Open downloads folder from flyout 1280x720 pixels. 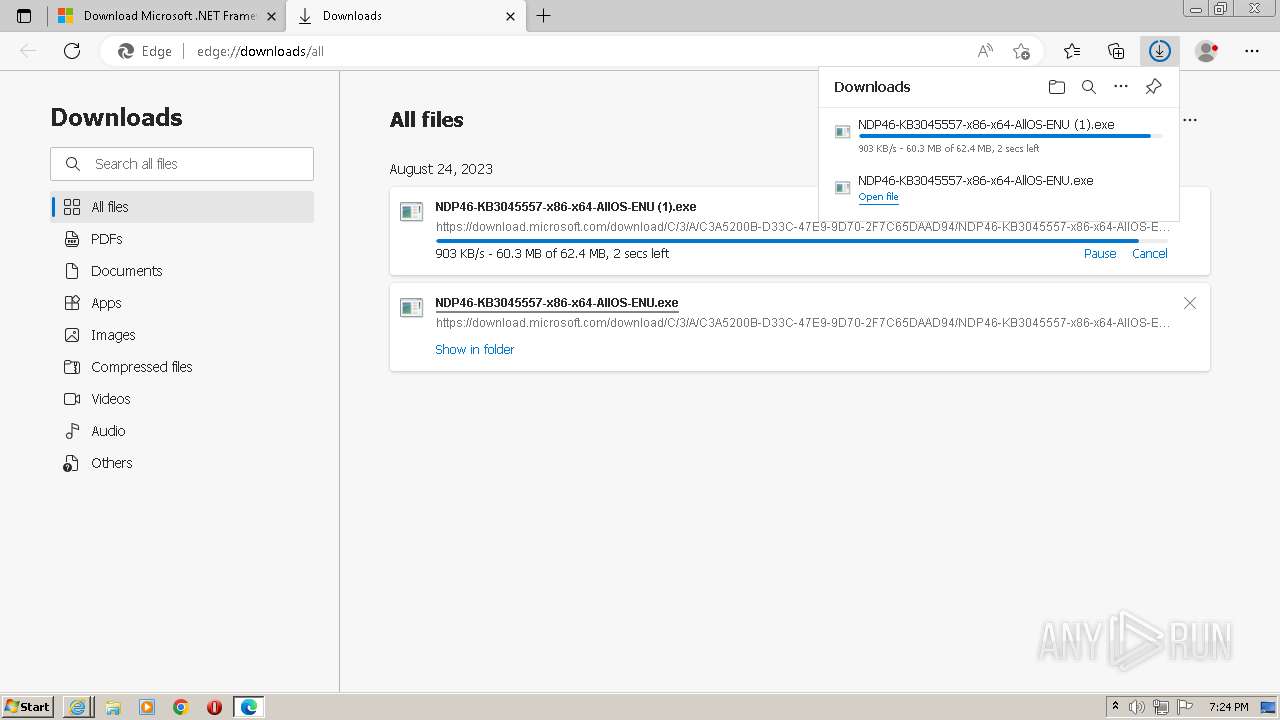point(1057,87)
